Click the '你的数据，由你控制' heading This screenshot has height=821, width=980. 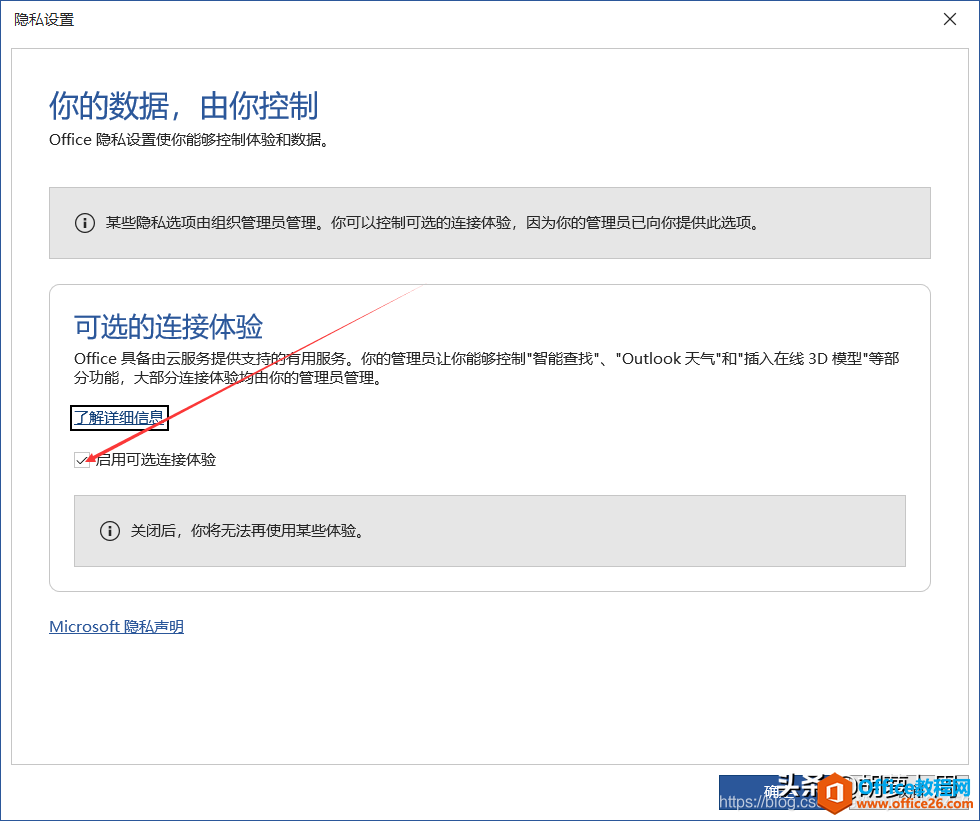183,105
